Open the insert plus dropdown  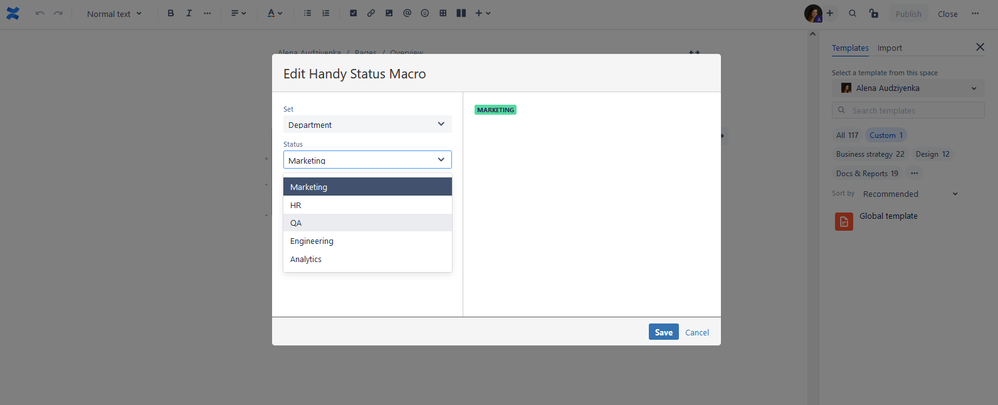point(482,13)
